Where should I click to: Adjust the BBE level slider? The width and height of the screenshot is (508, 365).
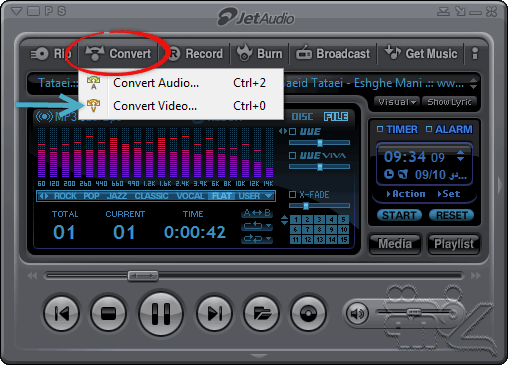pos(319,143)
